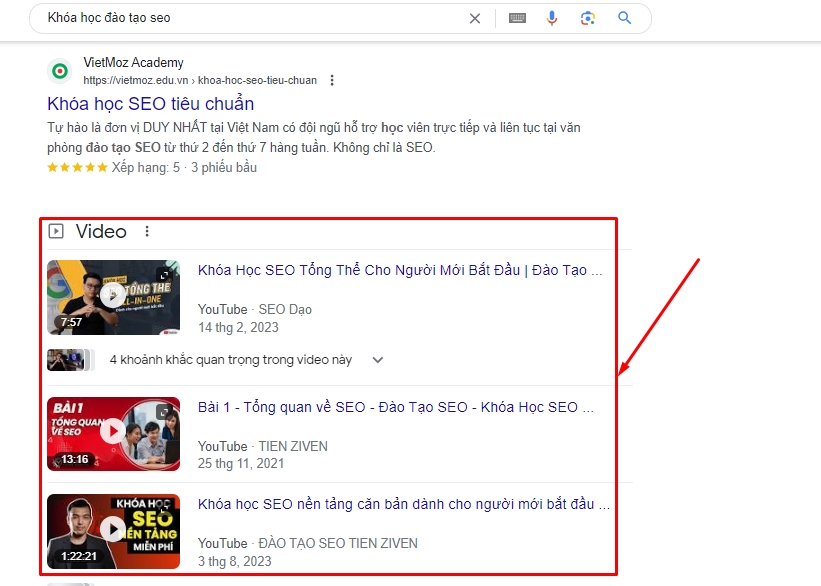This screenshot has height=586, width=821.
Task: Open the "Khóa học SEO tiêu chuẩn" result link
Action: [x=150, y=104]
